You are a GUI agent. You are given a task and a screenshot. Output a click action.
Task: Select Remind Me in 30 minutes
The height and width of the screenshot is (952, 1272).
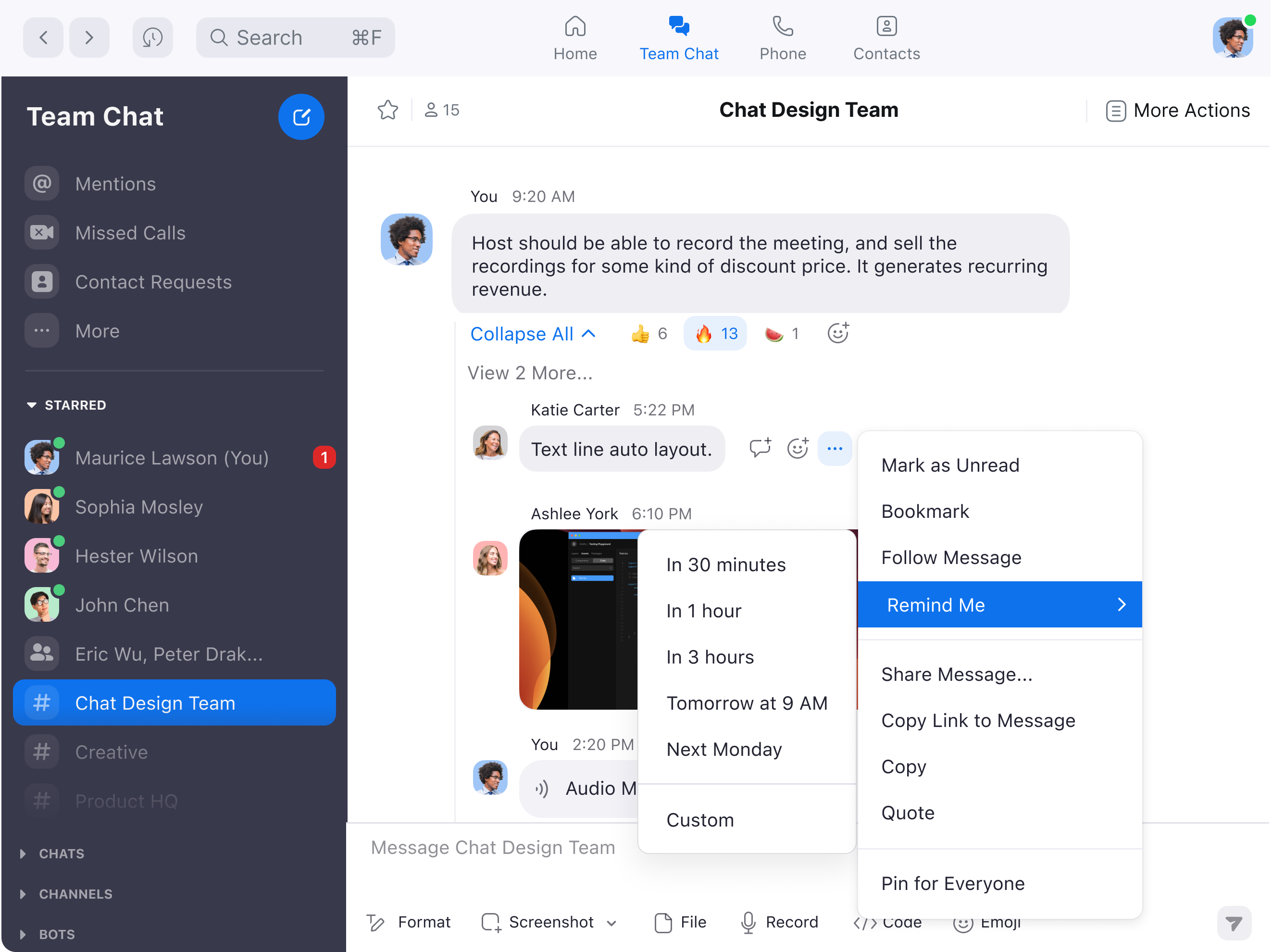726,565
